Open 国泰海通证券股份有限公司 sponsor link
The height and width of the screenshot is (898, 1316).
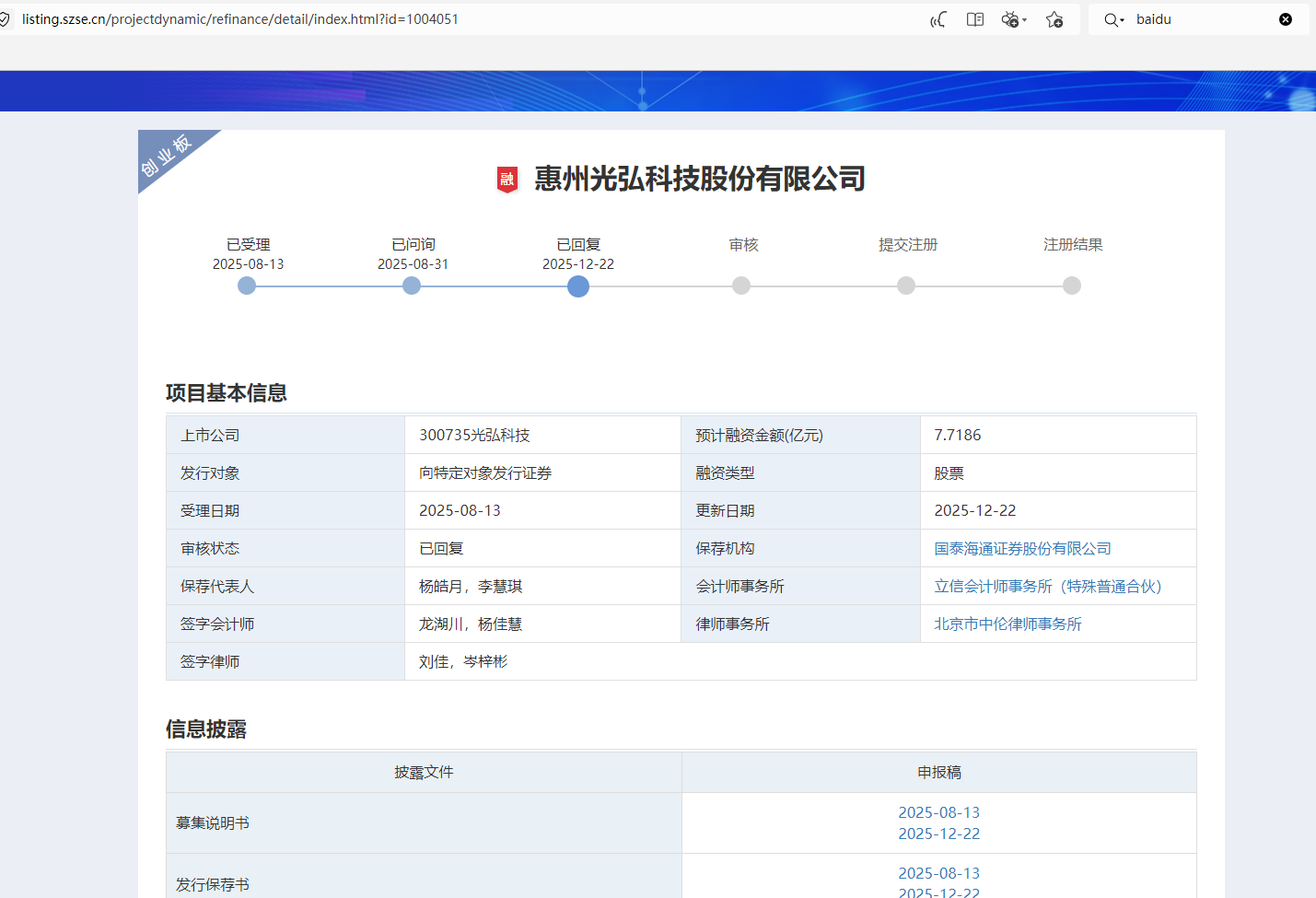click(x=1022, y=549)
